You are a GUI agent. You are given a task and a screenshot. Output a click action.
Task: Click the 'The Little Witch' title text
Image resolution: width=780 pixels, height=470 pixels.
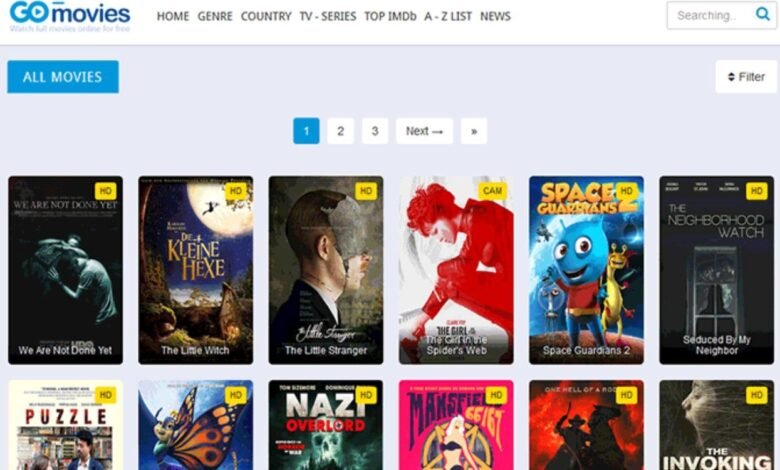tap(195, 351)
